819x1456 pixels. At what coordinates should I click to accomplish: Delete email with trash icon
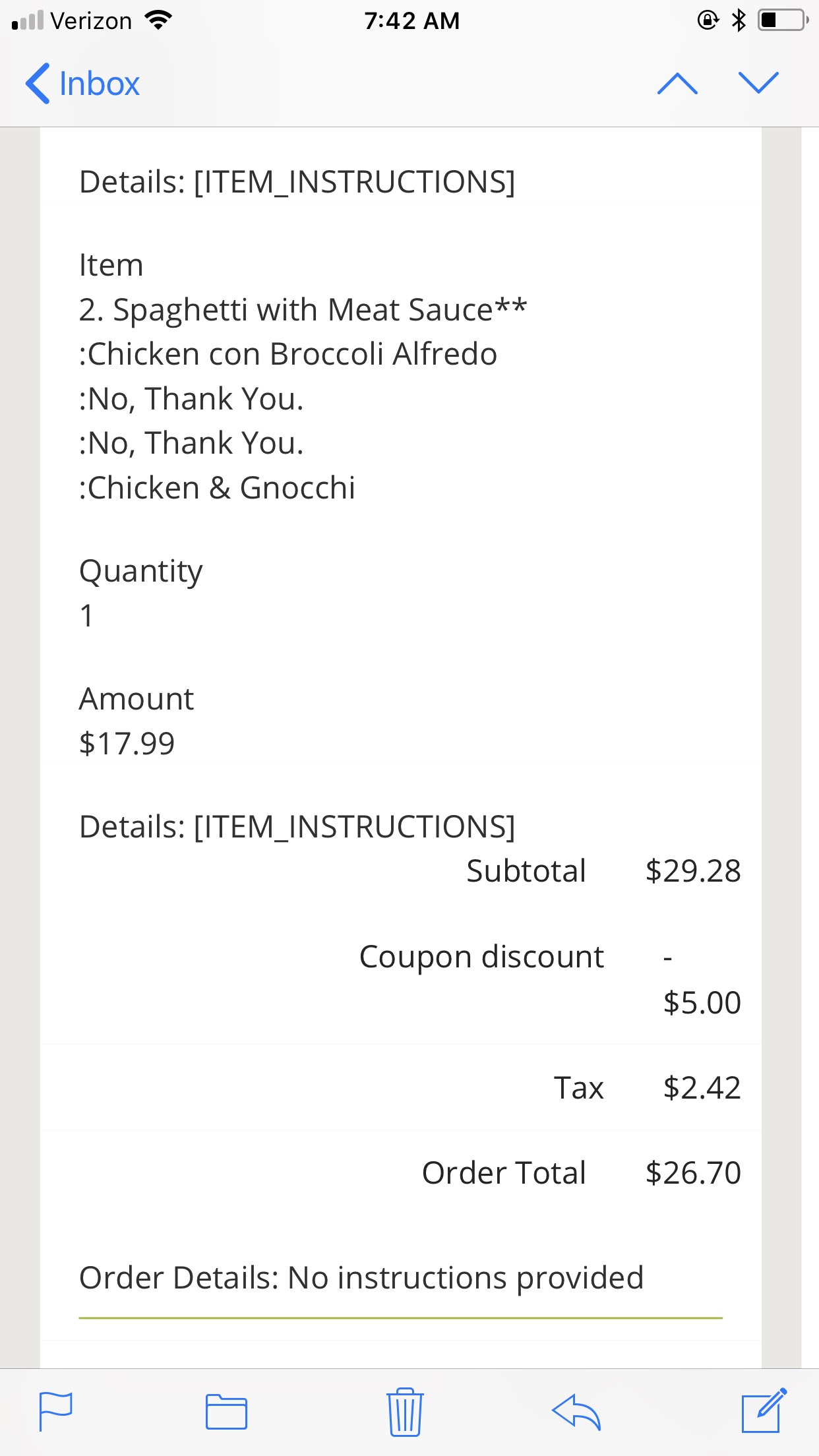(x=405, y=1412)
